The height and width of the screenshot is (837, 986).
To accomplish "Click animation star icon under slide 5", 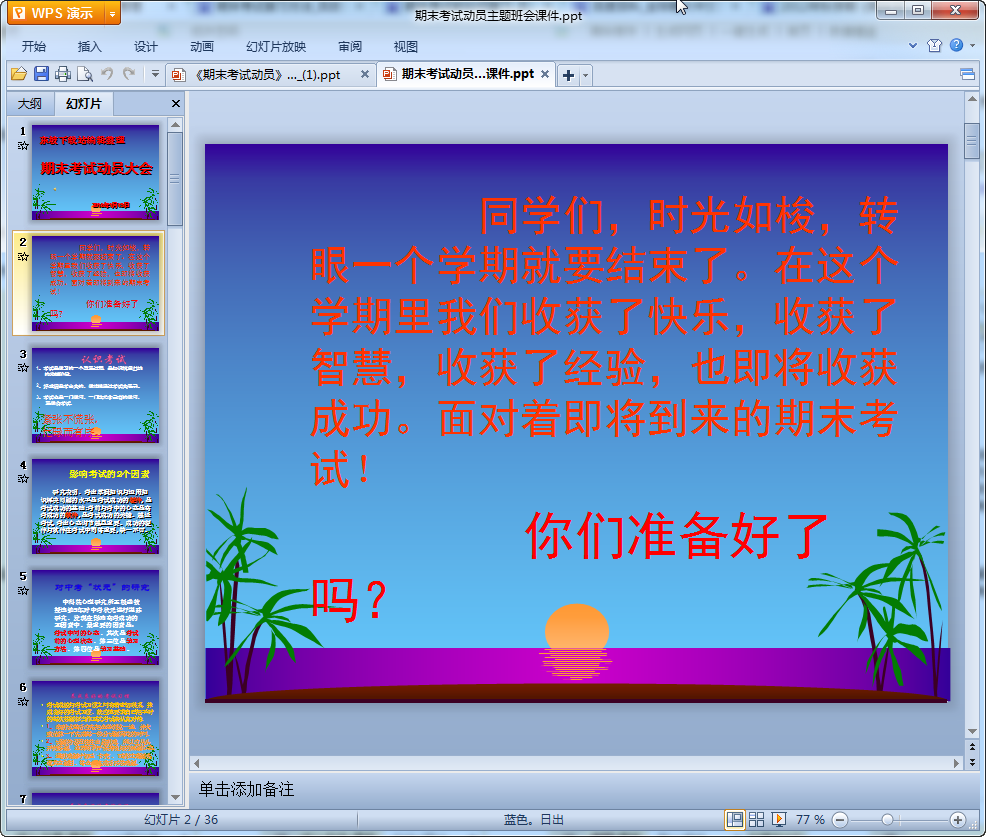I will (23, 590).
